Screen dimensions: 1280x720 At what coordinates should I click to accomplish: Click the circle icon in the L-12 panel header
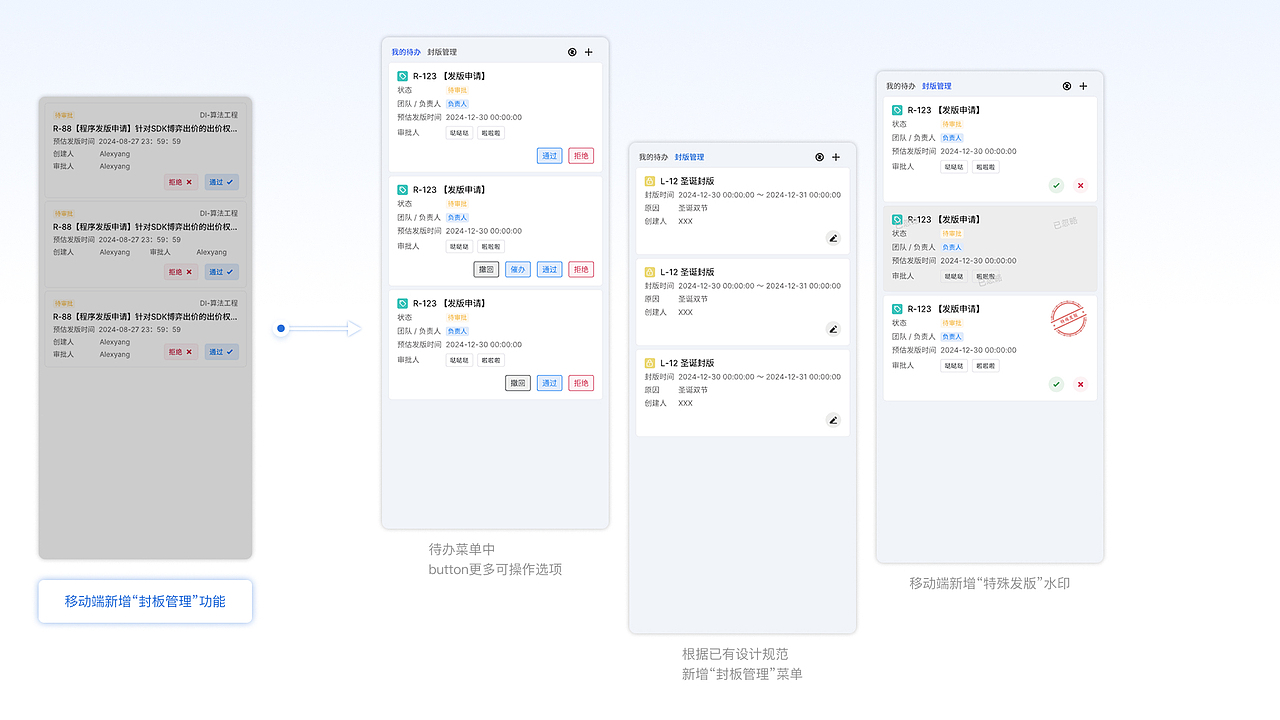pyautogui.click(x=820, y=157)
